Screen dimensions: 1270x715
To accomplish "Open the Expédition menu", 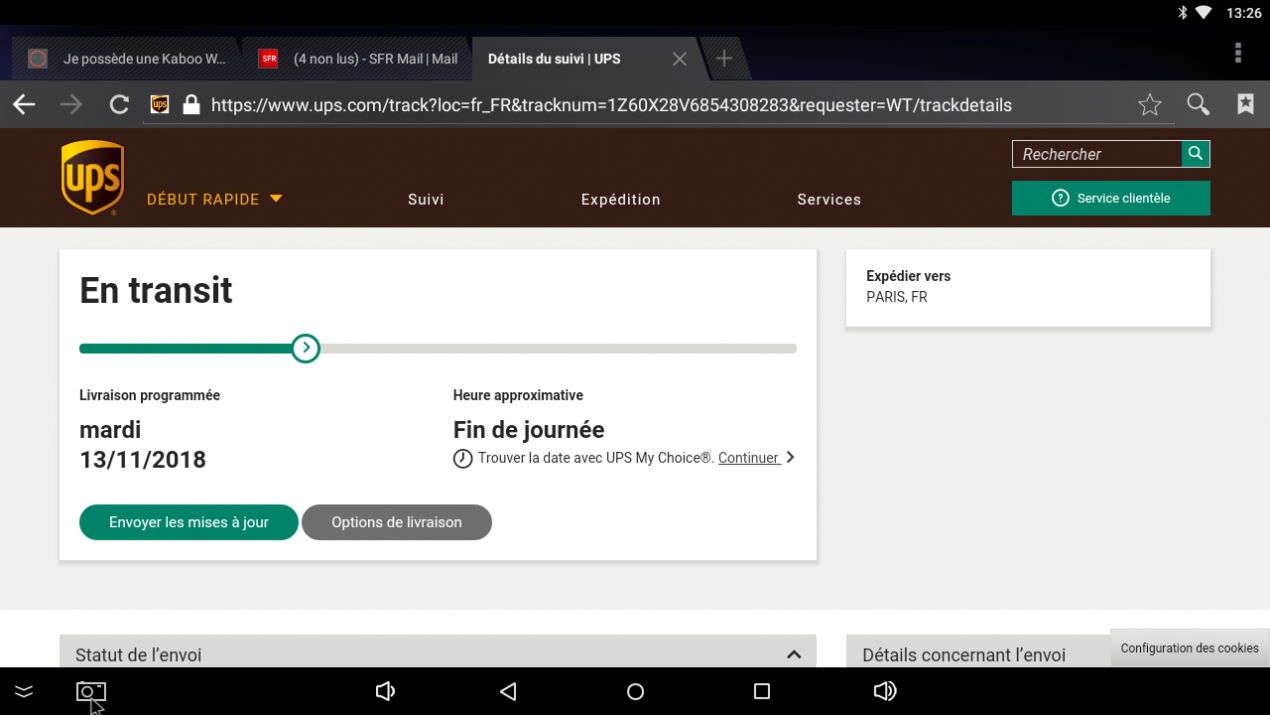I will point(621,199).
